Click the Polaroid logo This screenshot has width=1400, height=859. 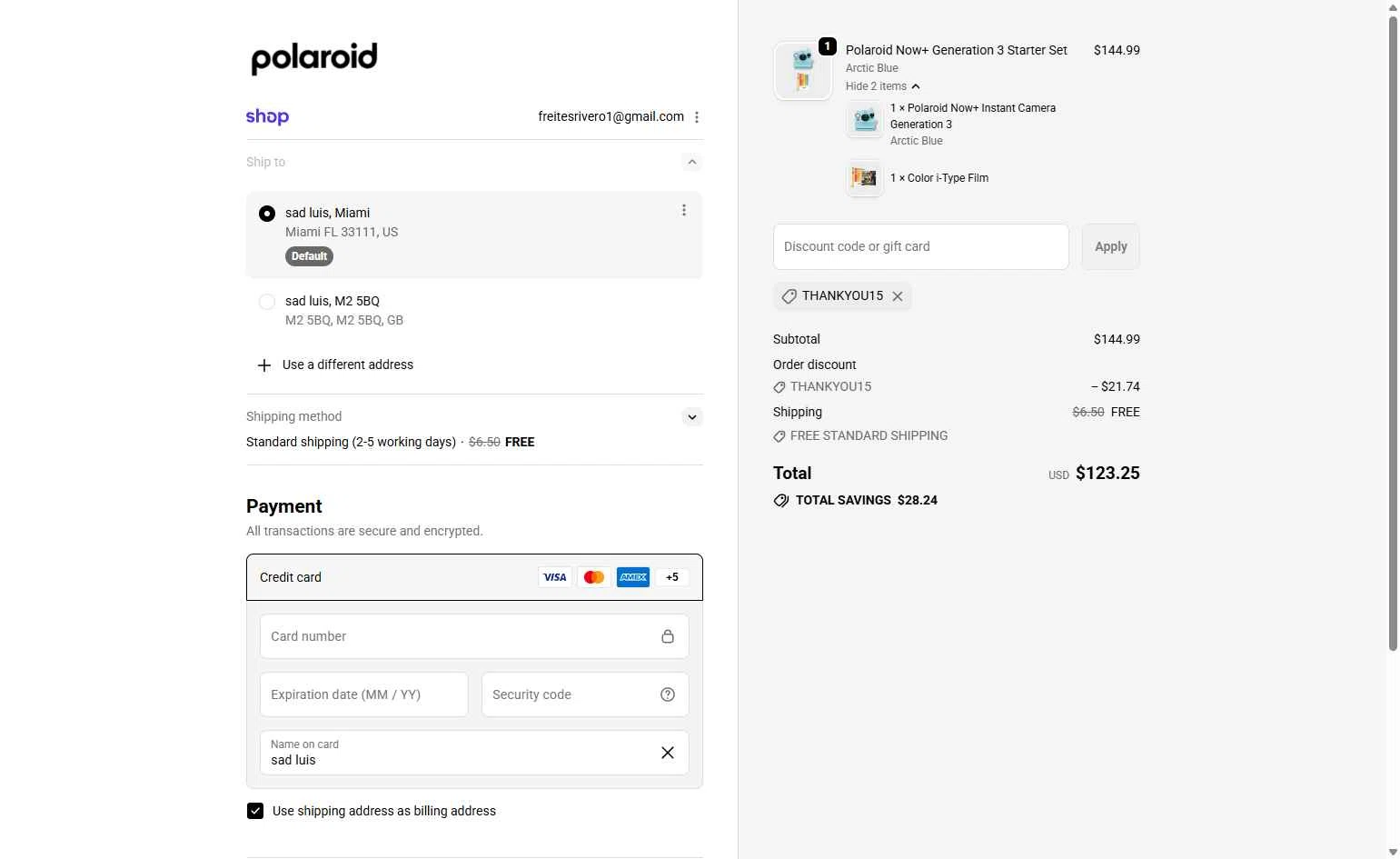pyautogui.click(x=313, y=58)
